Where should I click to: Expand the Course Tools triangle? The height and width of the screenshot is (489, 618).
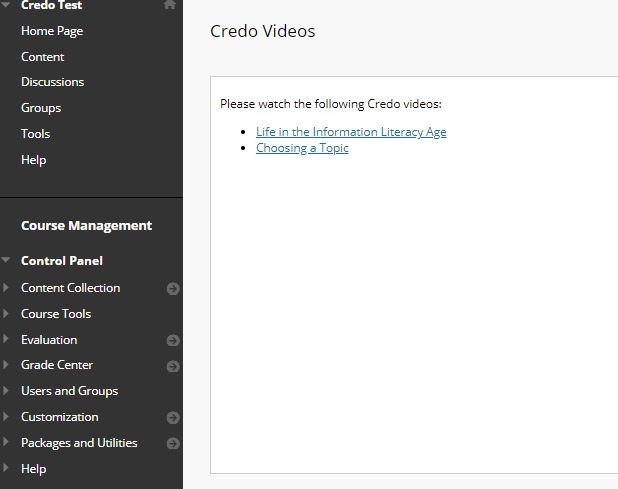click(6, 313)
